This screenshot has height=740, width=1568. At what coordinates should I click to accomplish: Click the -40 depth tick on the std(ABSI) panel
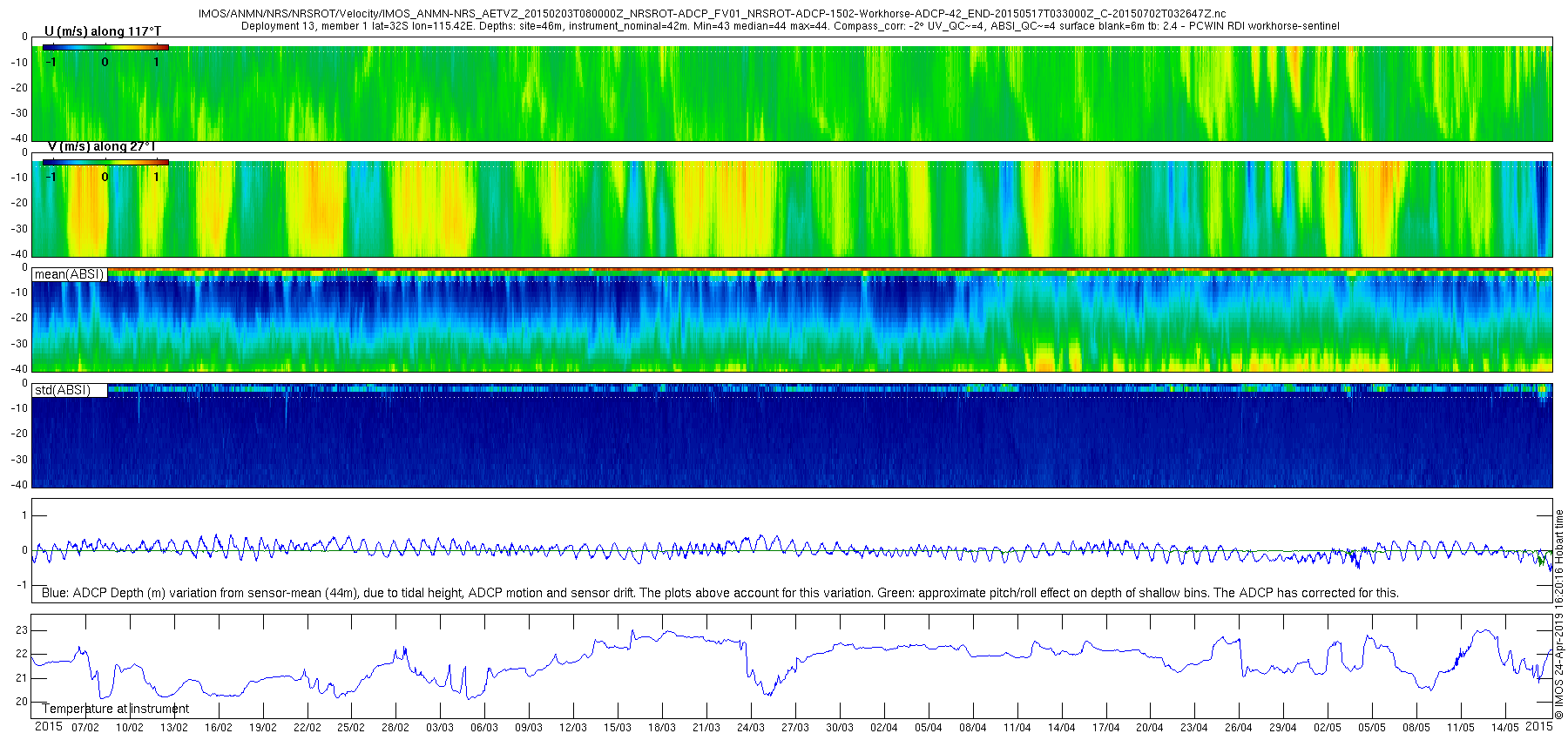pos(19,485)
